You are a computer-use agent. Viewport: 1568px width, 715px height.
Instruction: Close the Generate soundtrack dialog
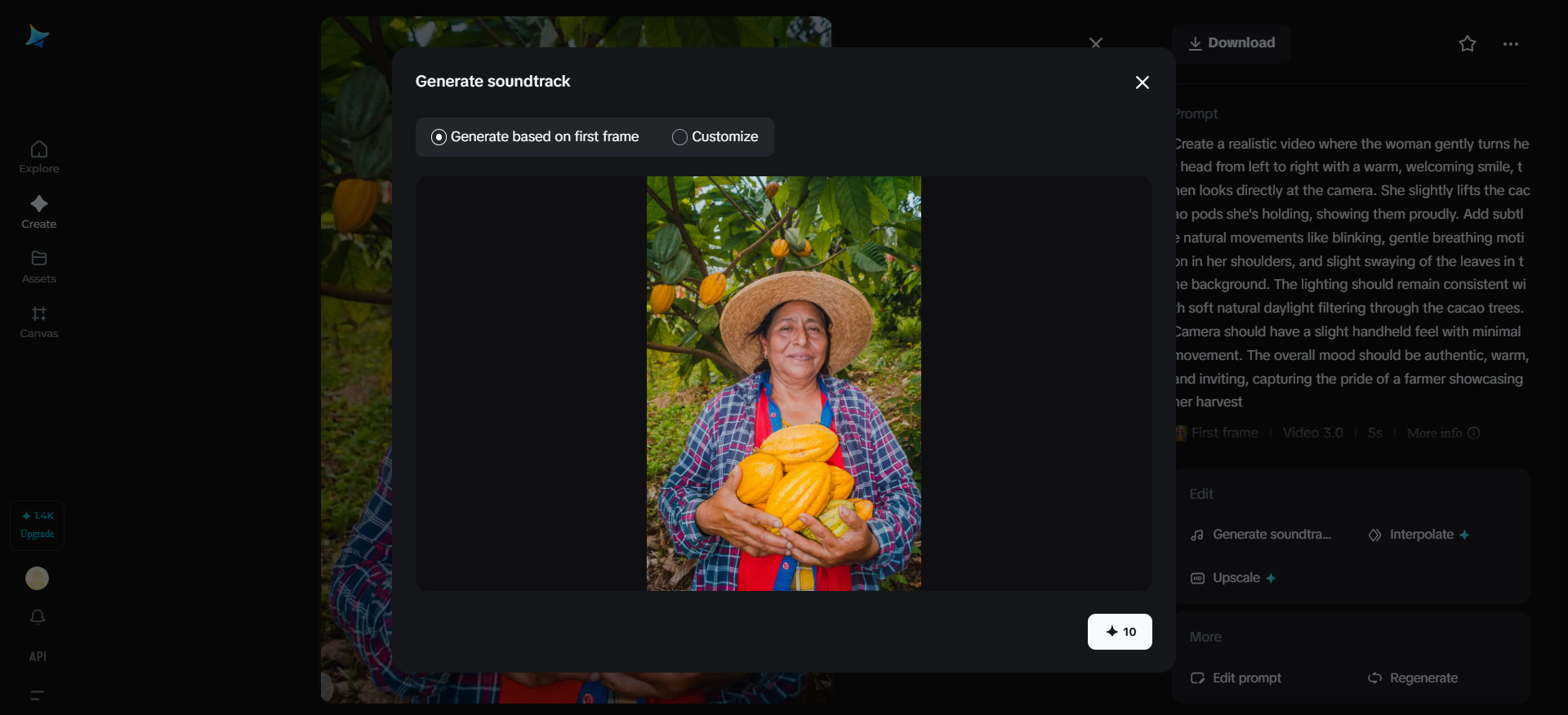coord(1143,82)
